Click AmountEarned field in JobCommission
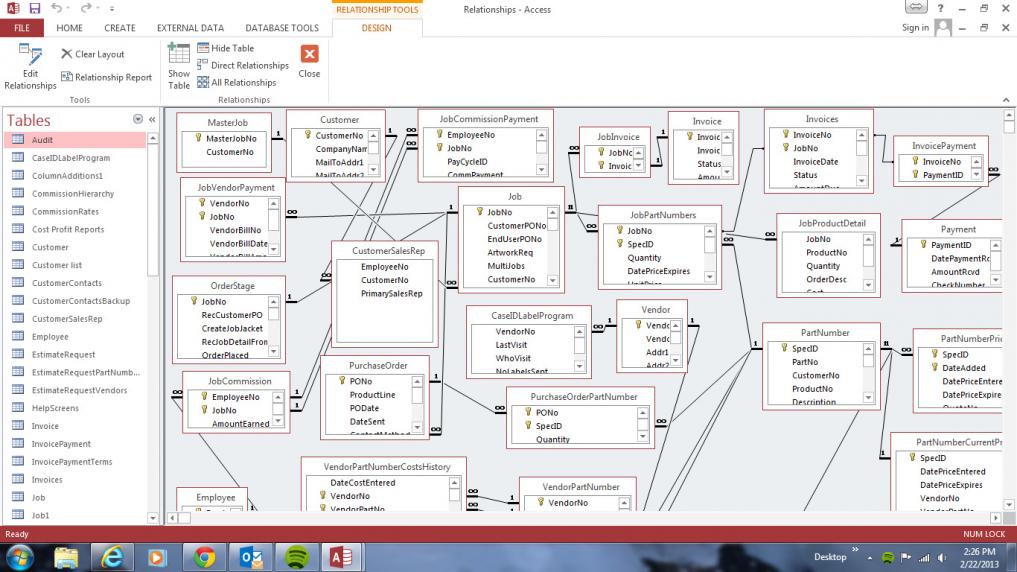The width and height of the screenshot is (1017, 572). [241, 423]
